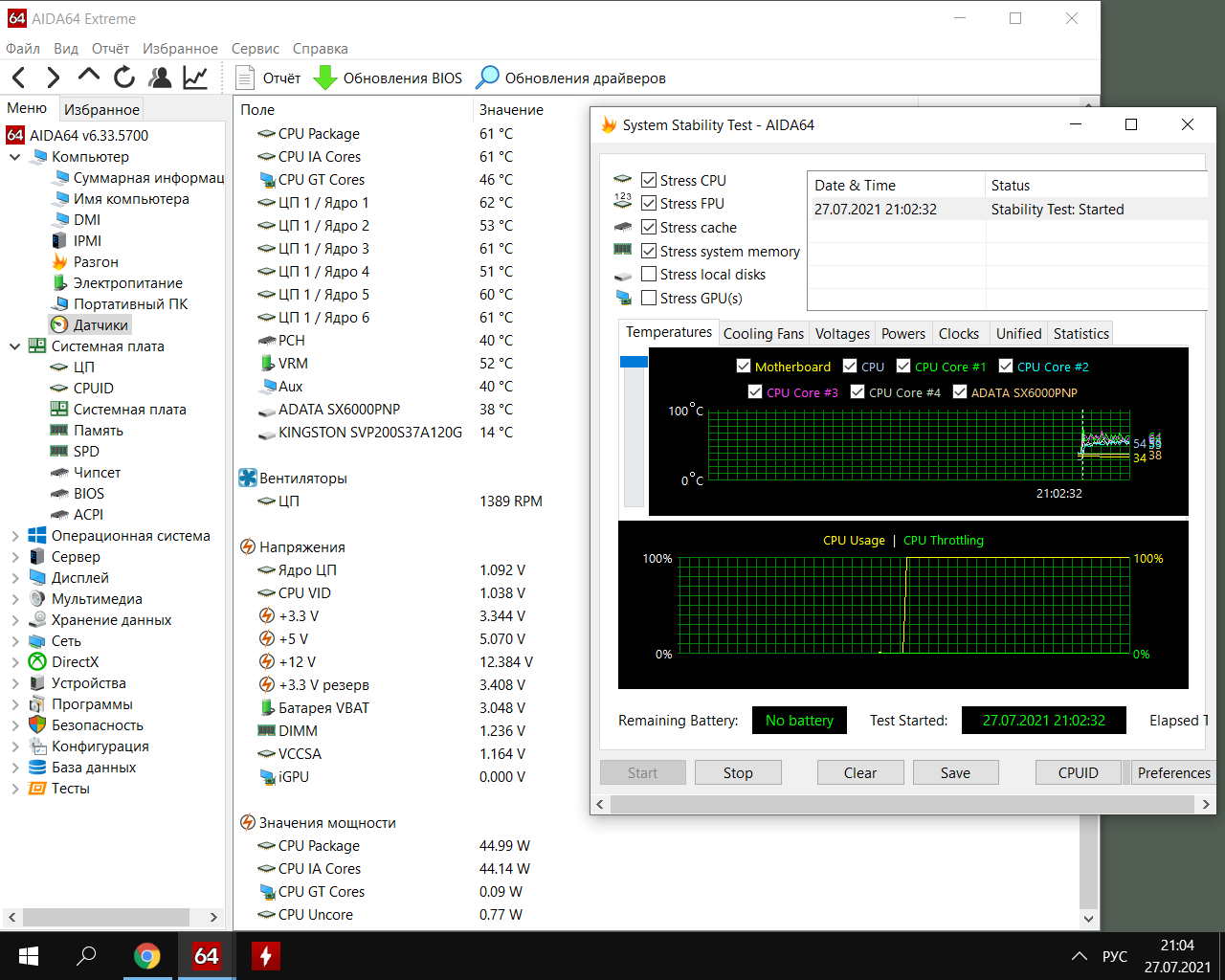Screen dimensions: 1225x980
Task: Uncheck the Stress system memory checkbox
Action: [x=649, y=251]
